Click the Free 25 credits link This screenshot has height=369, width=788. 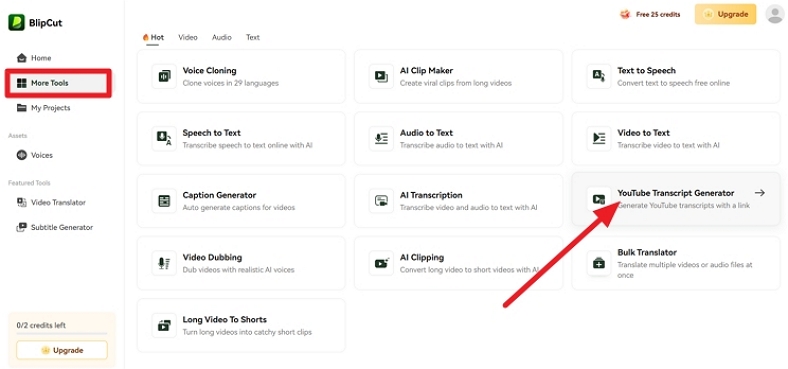[658, 15]
